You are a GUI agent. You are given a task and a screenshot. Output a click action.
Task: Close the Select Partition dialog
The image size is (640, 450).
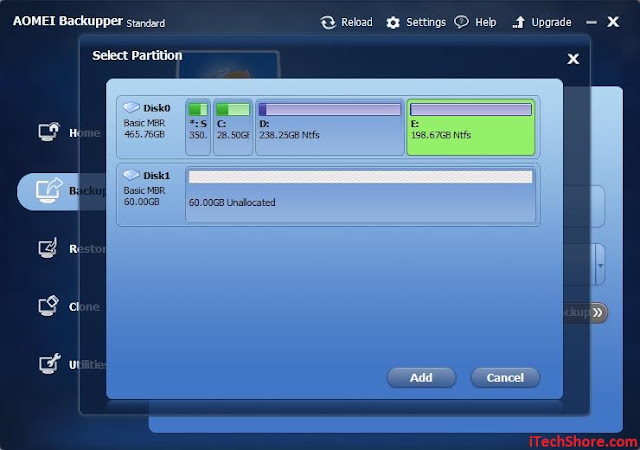pyautogui.click(x=573, y=59)
